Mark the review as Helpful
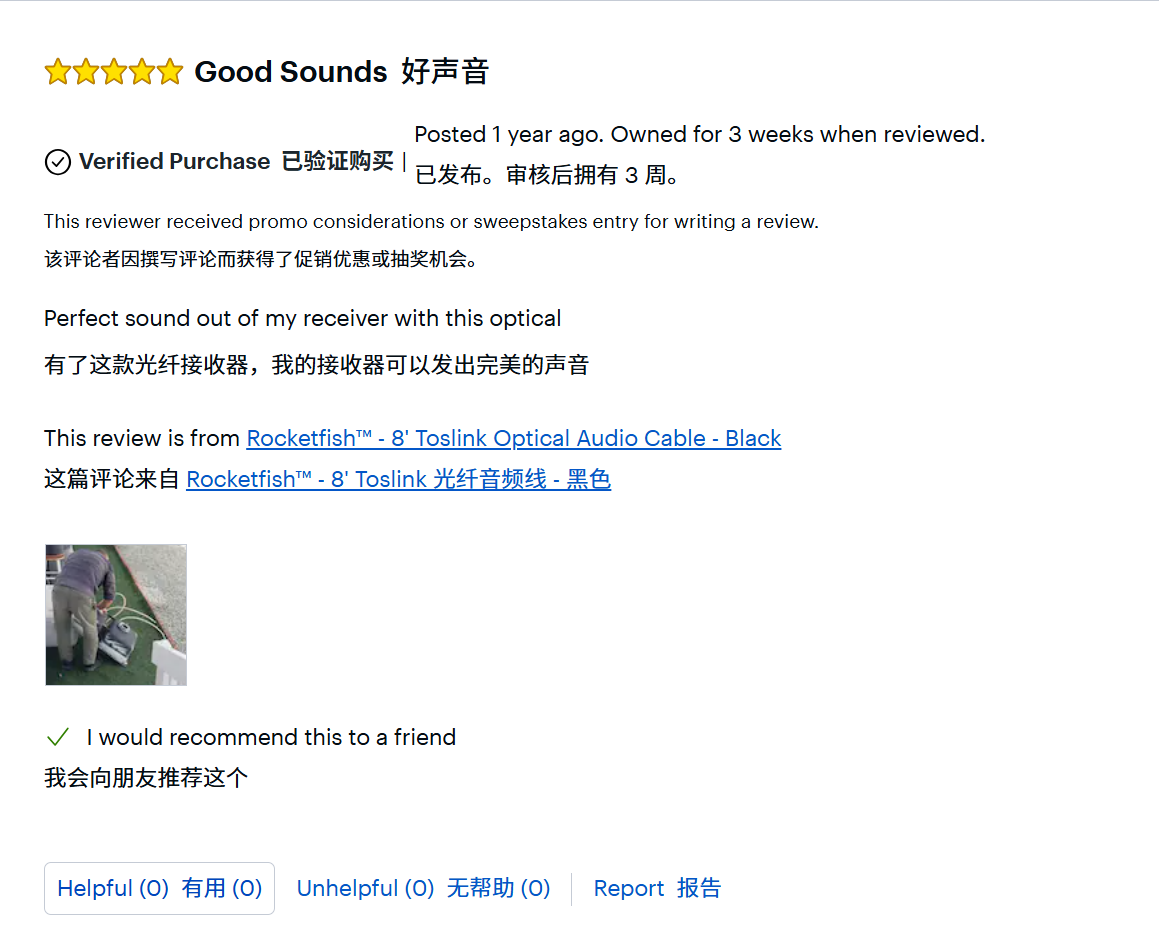This screenshot has width=1159, height=943. coord(159,888)
